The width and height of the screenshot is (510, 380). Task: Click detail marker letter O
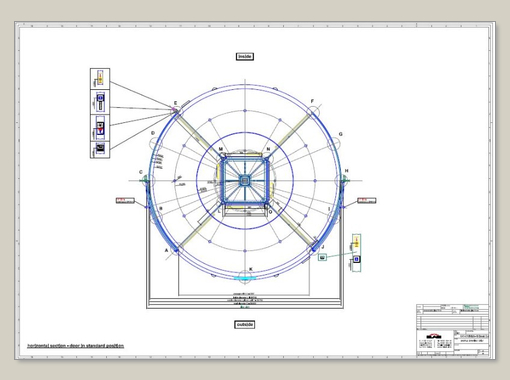270,212
